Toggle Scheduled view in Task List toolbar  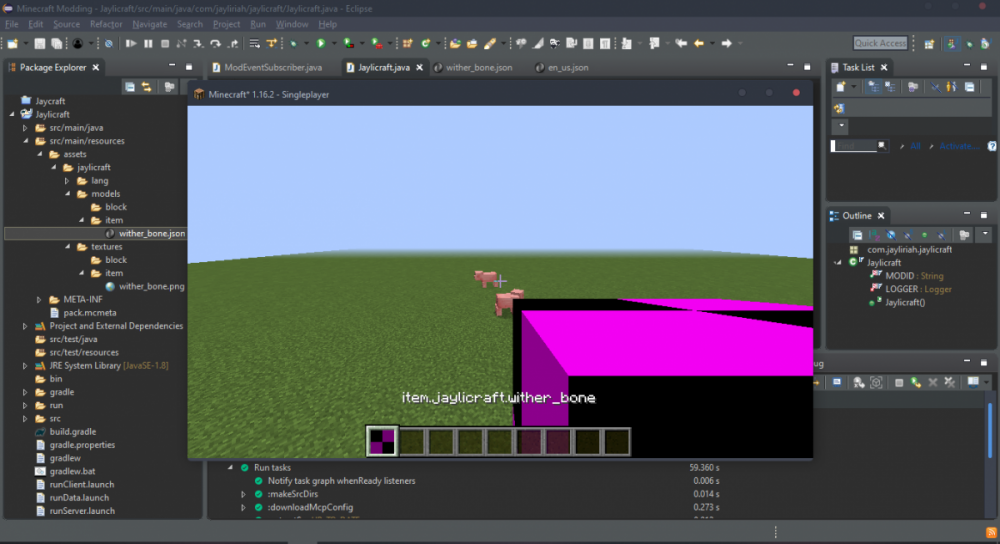click(x=890, y=87)
